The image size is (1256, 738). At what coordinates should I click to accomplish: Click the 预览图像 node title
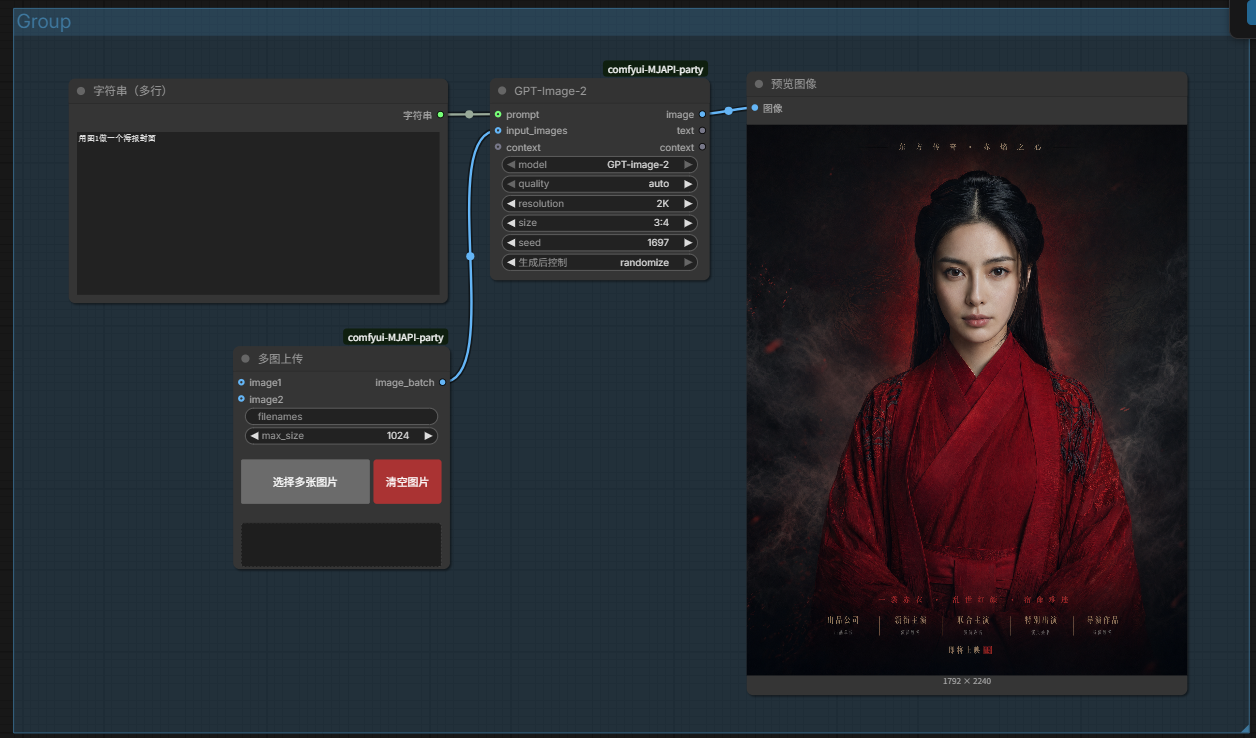point(794,84)
